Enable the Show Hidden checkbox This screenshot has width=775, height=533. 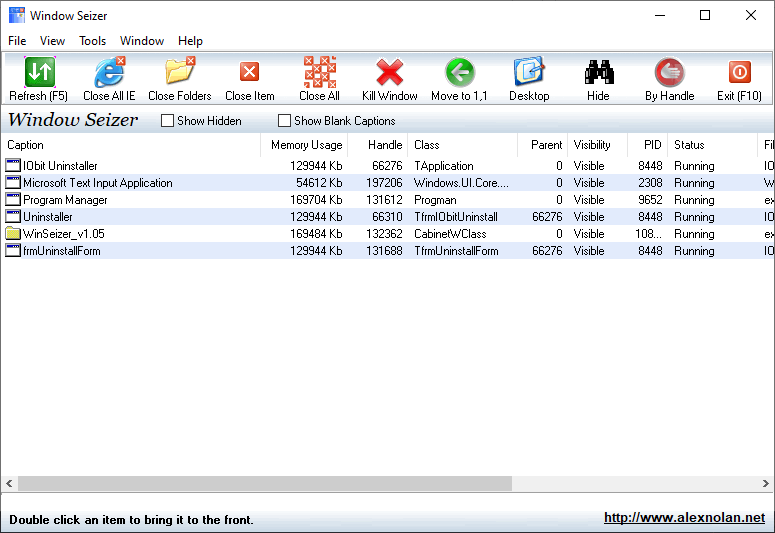[x=168, y=121]
